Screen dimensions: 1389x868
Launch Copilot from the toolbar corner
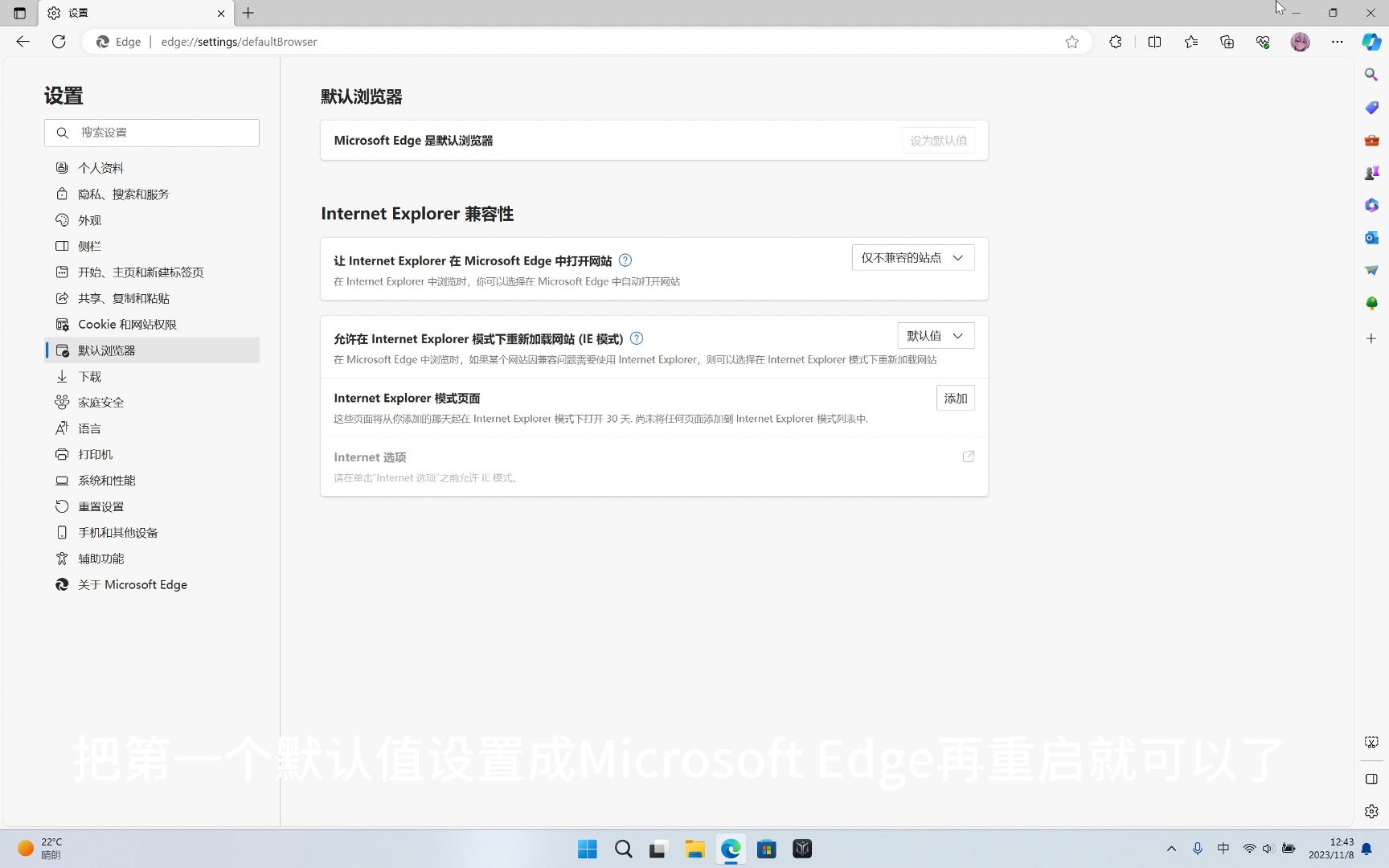tap(1371, 42)
